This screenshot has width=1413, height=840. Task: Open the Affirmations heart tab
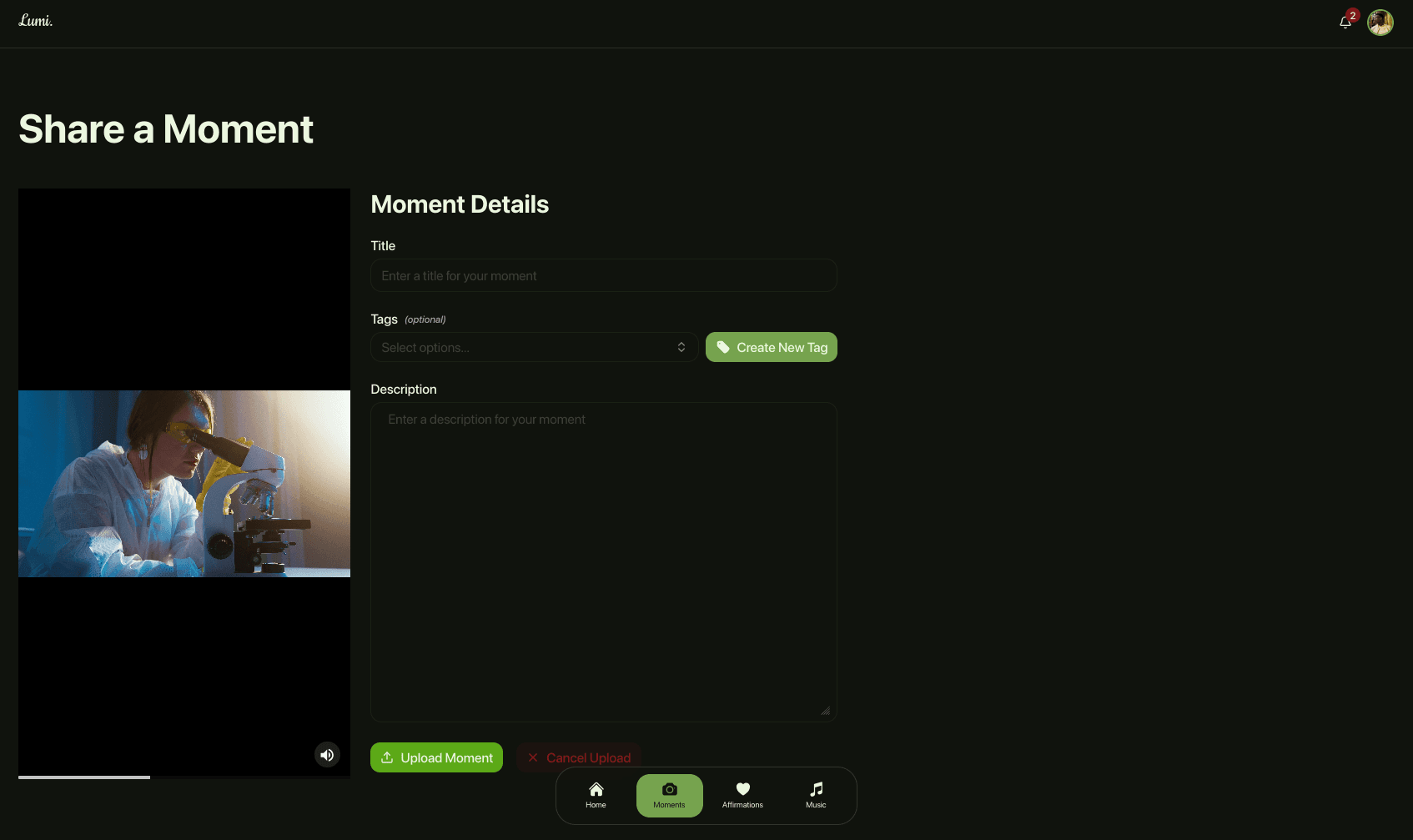coord(743,796)
